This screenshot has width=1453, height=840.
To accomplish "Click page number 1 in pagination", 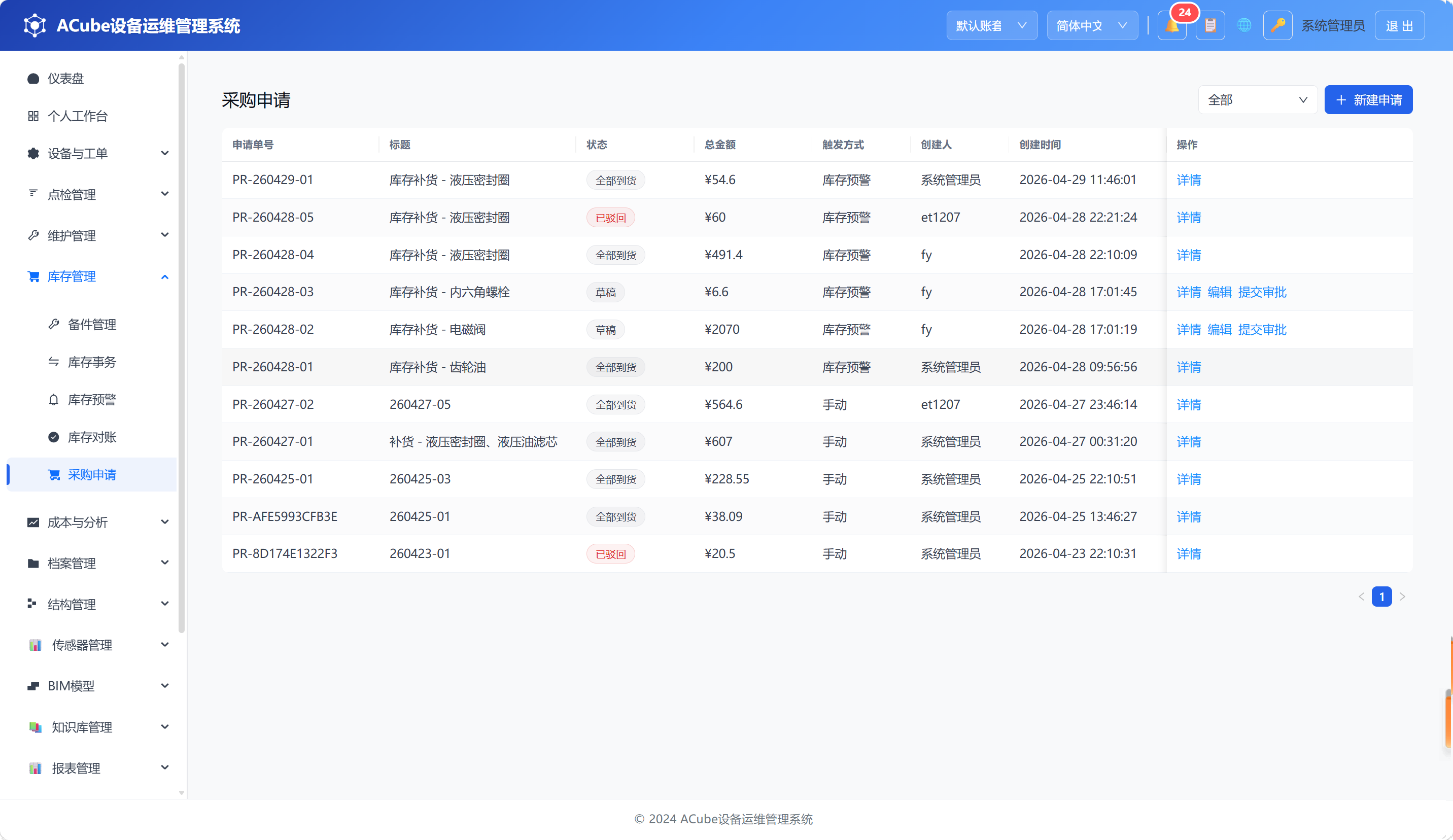I will pyautogui.click(x=1381, y=597).
